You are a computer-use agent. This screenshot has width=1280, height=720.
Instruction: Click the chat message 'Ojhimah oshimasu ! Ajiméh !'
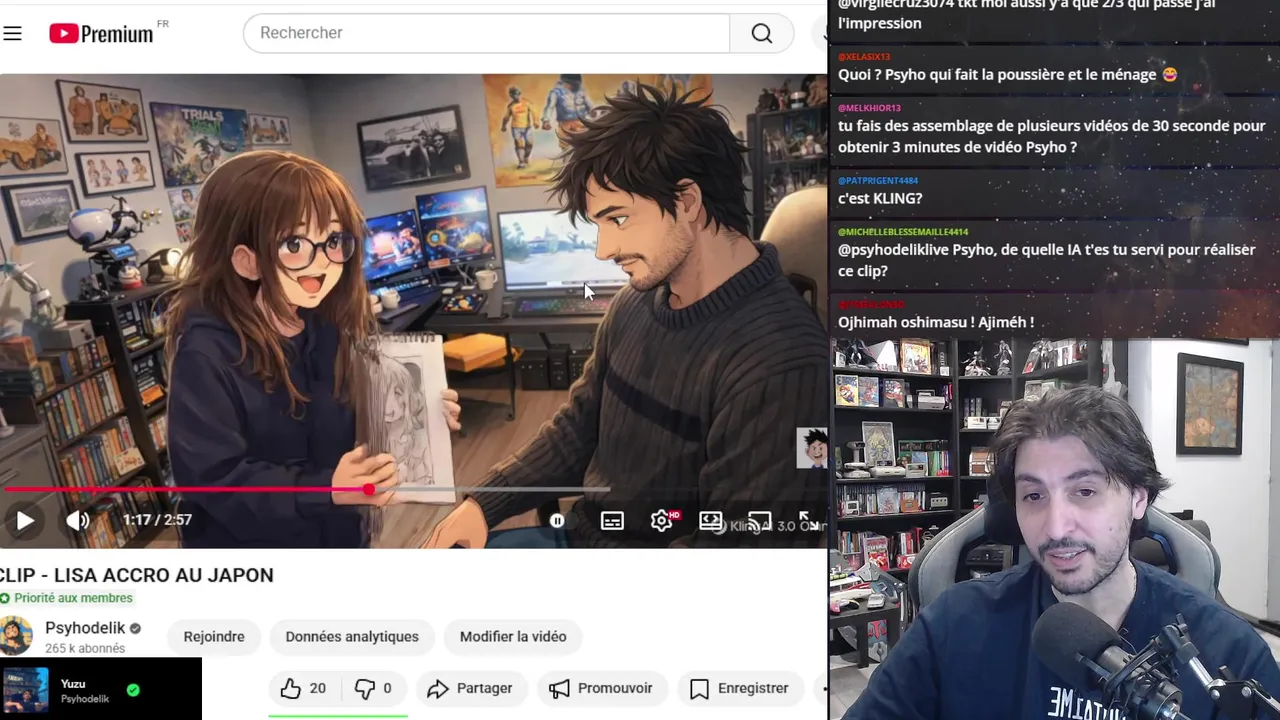[936, 322]
